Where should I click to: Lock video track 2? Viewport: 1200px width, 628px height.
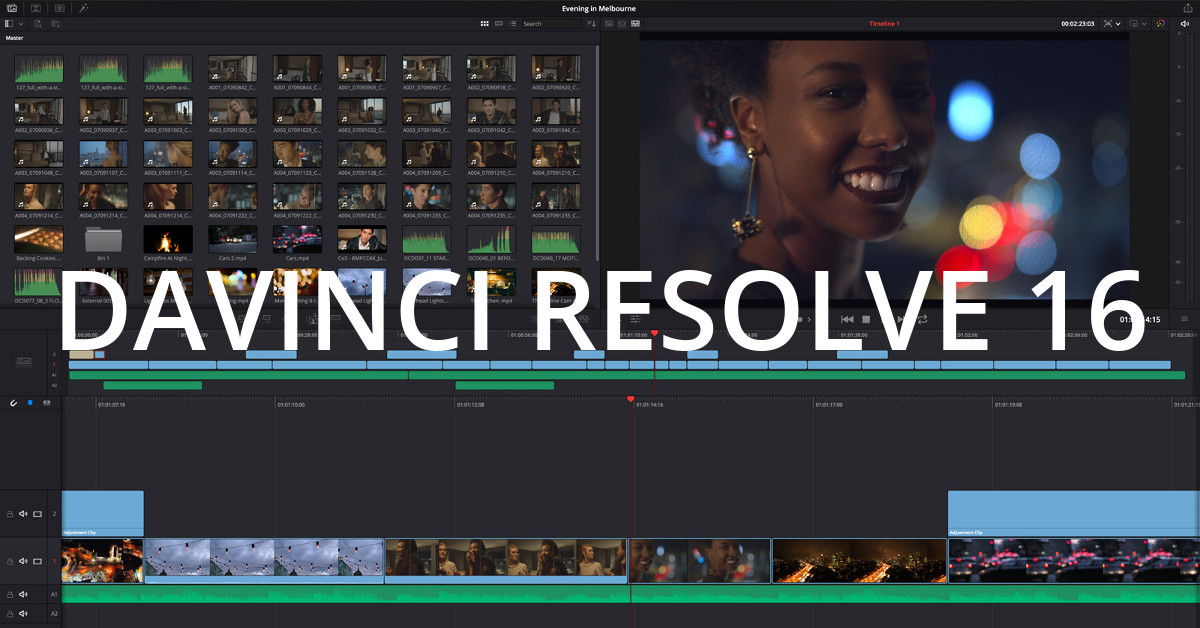pos(11,514)
